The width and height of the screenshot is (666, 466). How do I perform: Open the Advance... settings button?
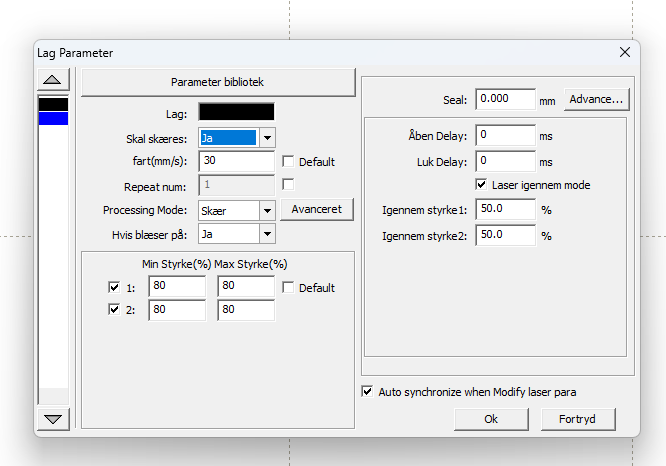(596, 99)
